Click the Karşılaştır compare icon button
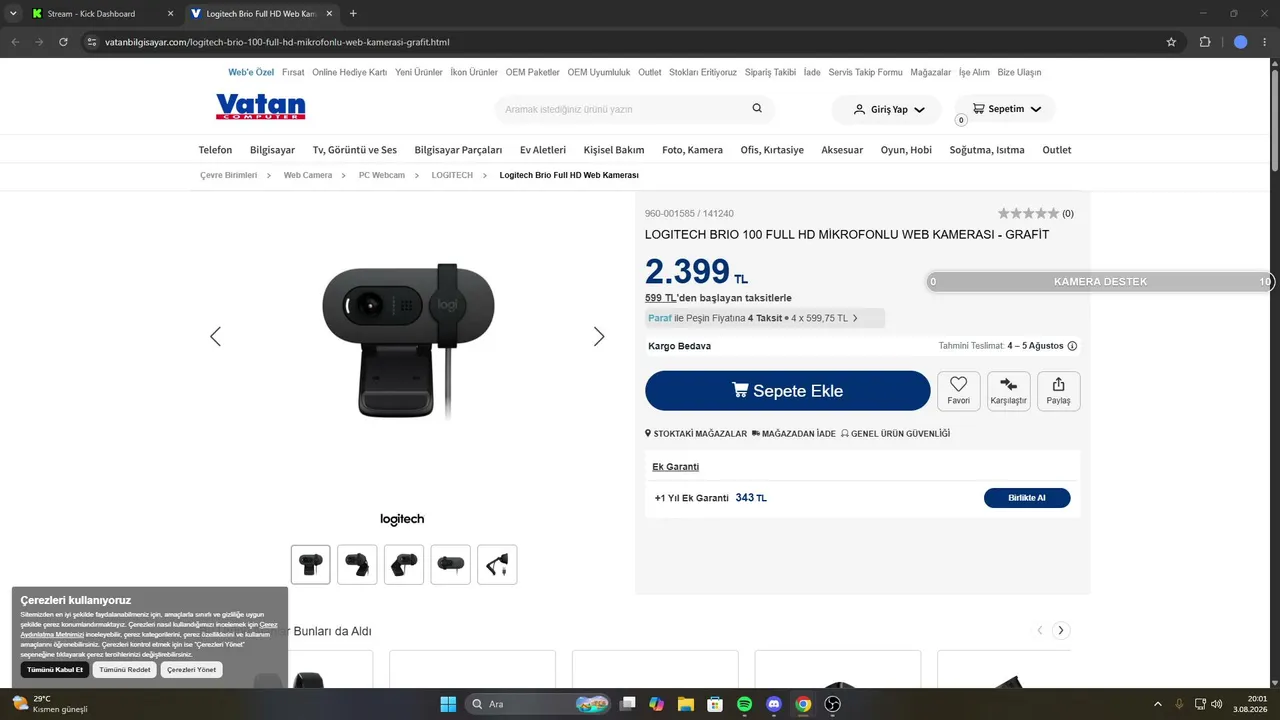Viewport: 1280px width, 720px height. (x=1009, y=391)
